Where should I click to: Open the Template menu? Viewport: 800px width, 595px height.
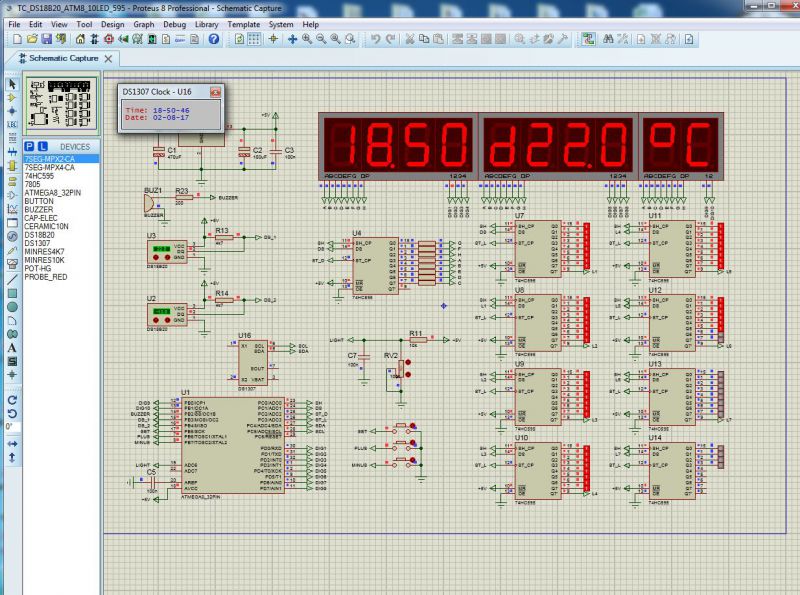(243, 24)
